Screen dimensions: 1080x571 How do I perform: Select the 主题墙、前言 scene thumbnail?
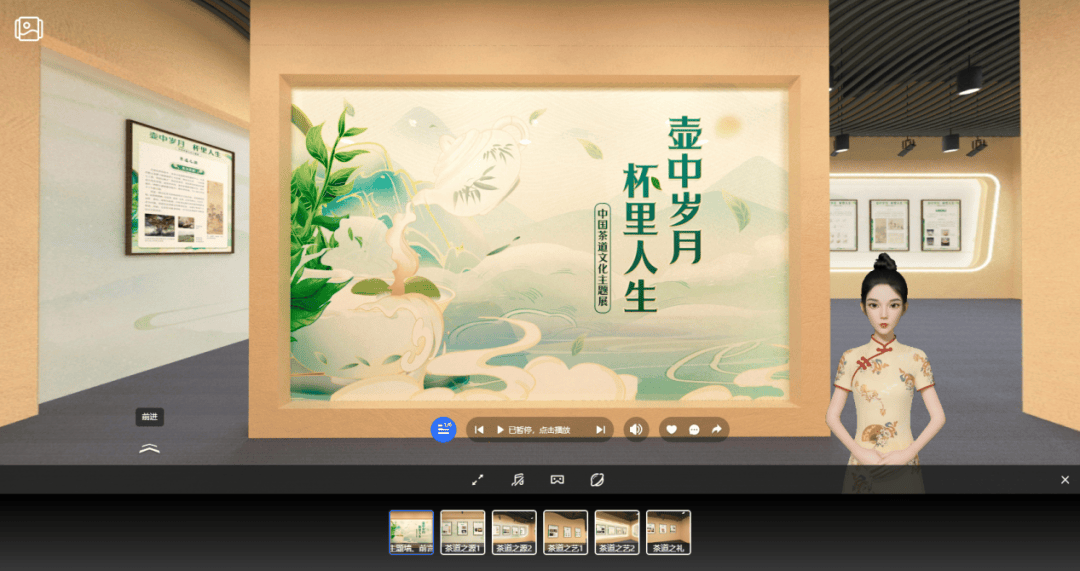pyautogui.click(x=411, y=532)
